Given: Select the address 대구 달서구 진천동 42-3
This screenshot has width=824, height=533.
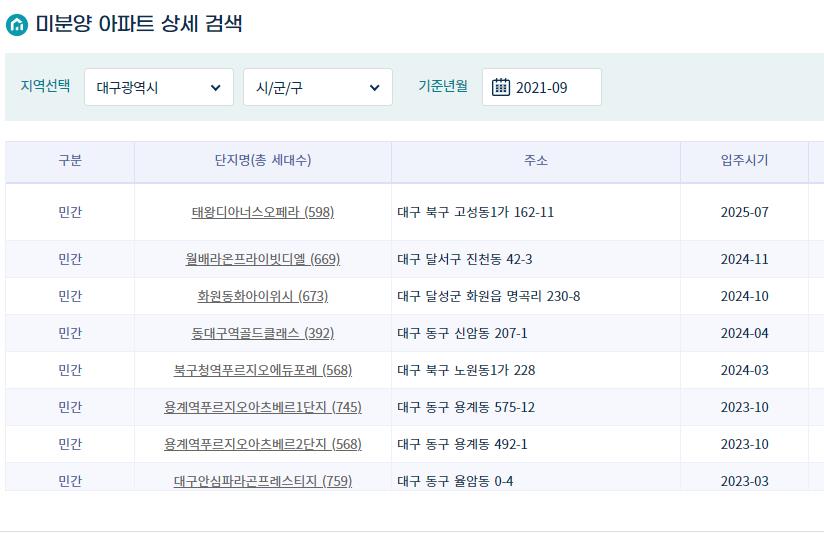Looking at the screenshot, I should click(465, 259).
